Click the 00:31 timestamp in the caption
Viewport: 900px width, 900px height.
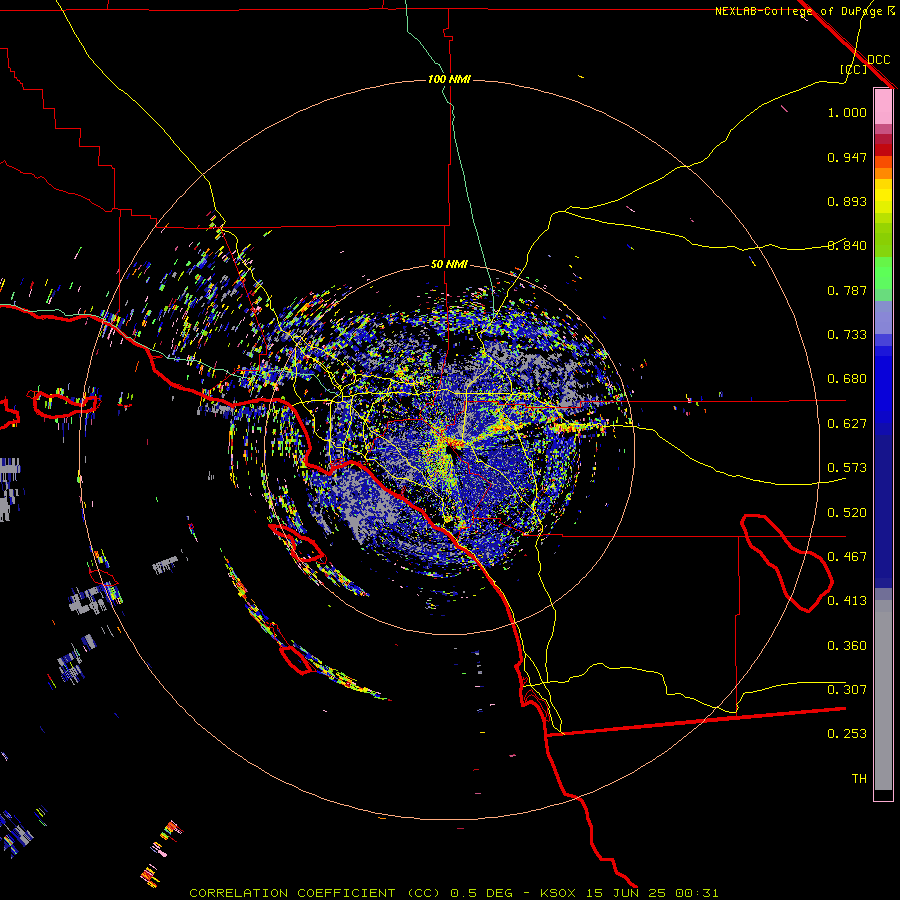click(x=697, y=893)
